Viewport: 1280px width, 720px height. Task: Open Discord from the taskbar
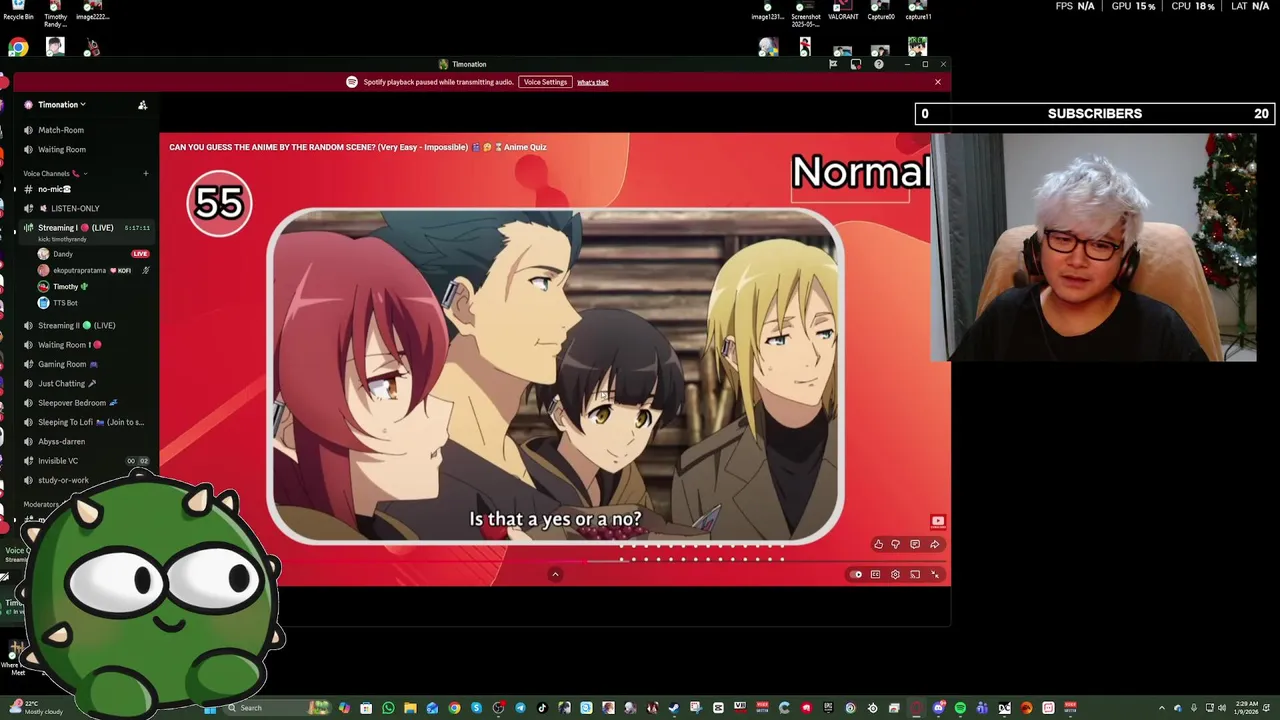coord(940,708)
